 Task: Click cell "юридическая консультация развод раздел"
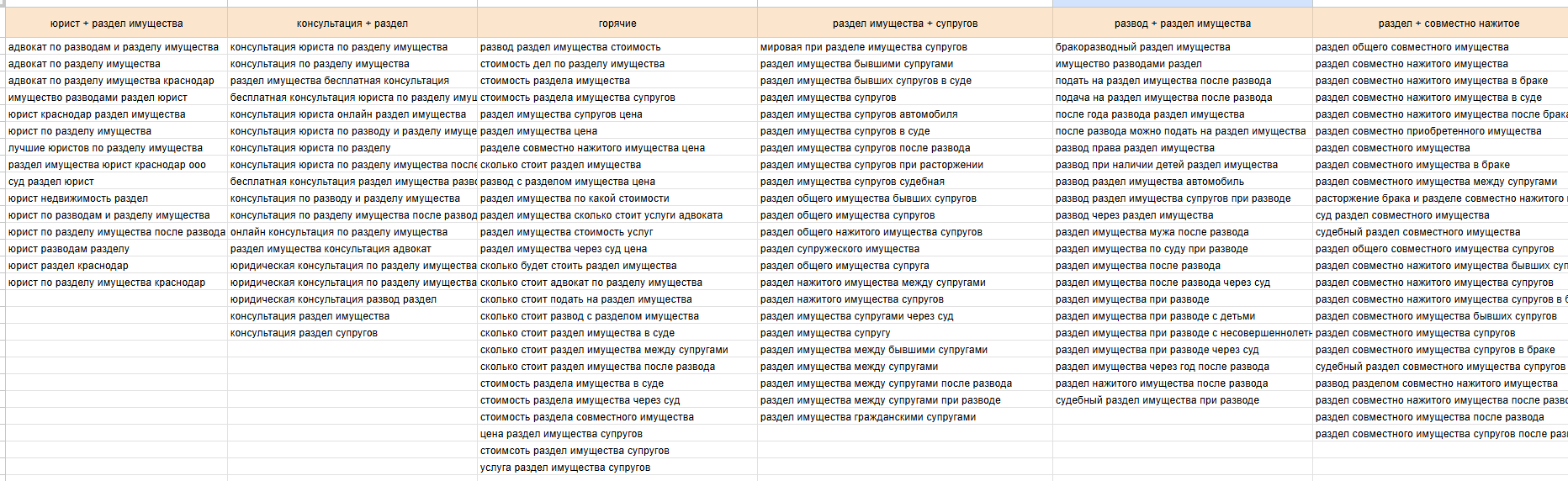click(x=352, y=299)
